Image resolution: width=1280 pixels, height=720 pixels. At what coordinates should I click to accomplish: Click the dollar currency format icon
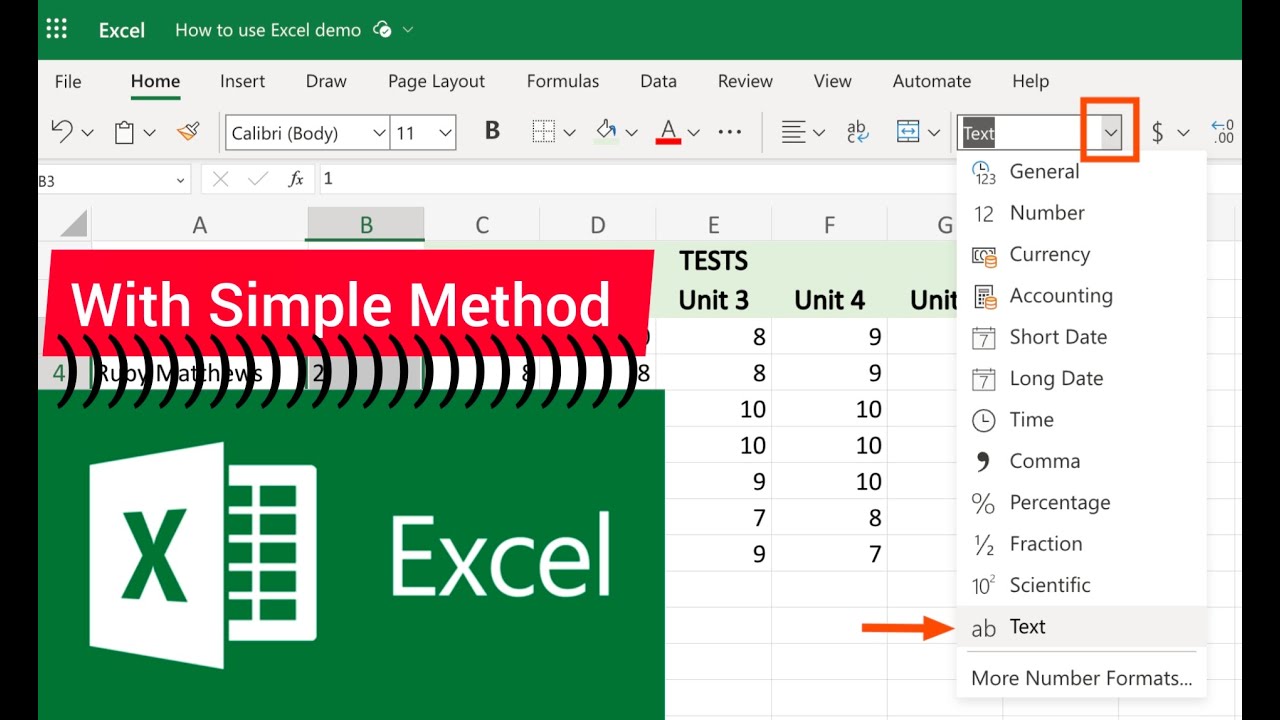[x=1157, y=132]
